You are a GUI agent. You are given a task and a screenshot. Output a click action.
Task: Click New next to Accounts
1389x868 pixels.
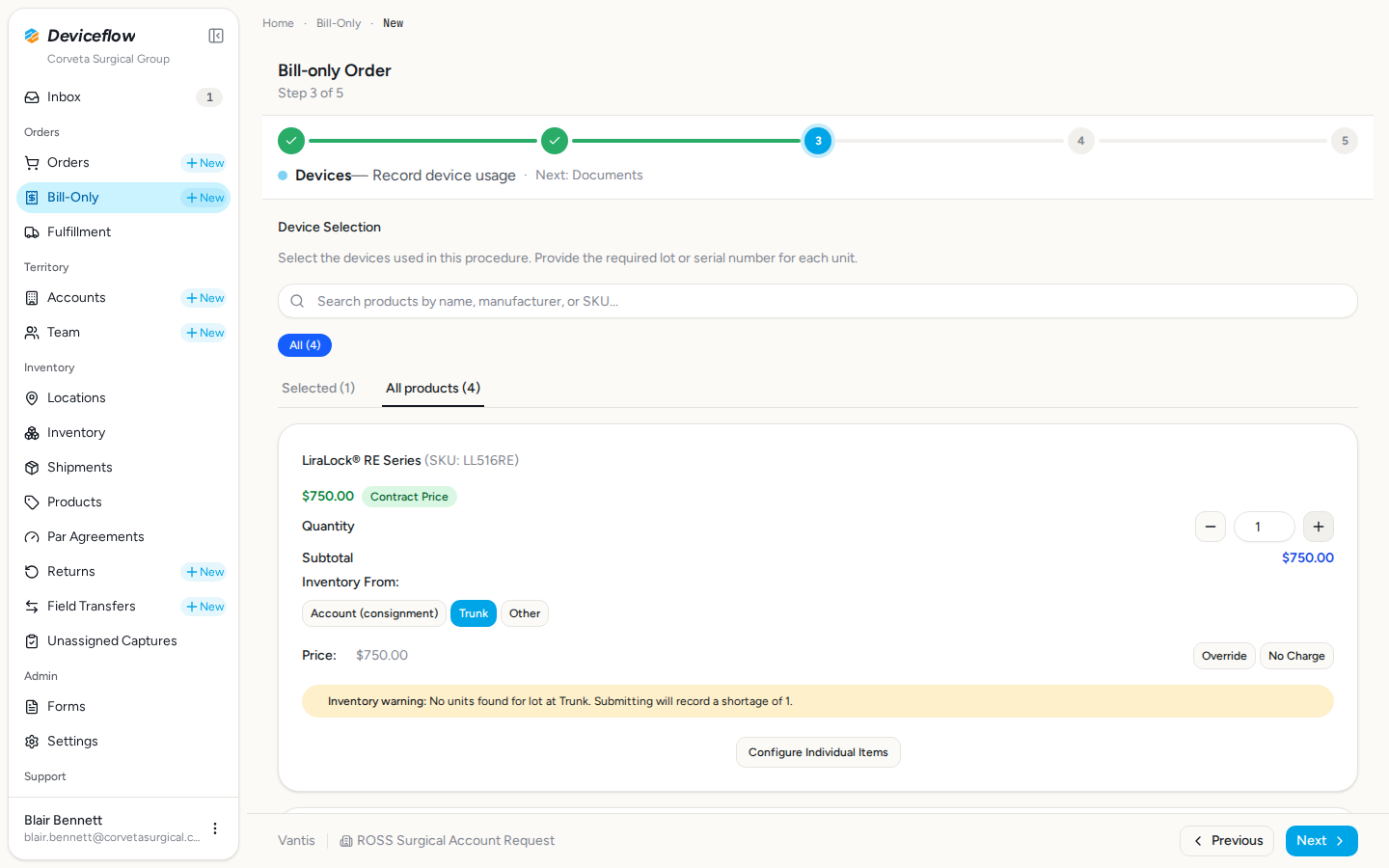204,298
